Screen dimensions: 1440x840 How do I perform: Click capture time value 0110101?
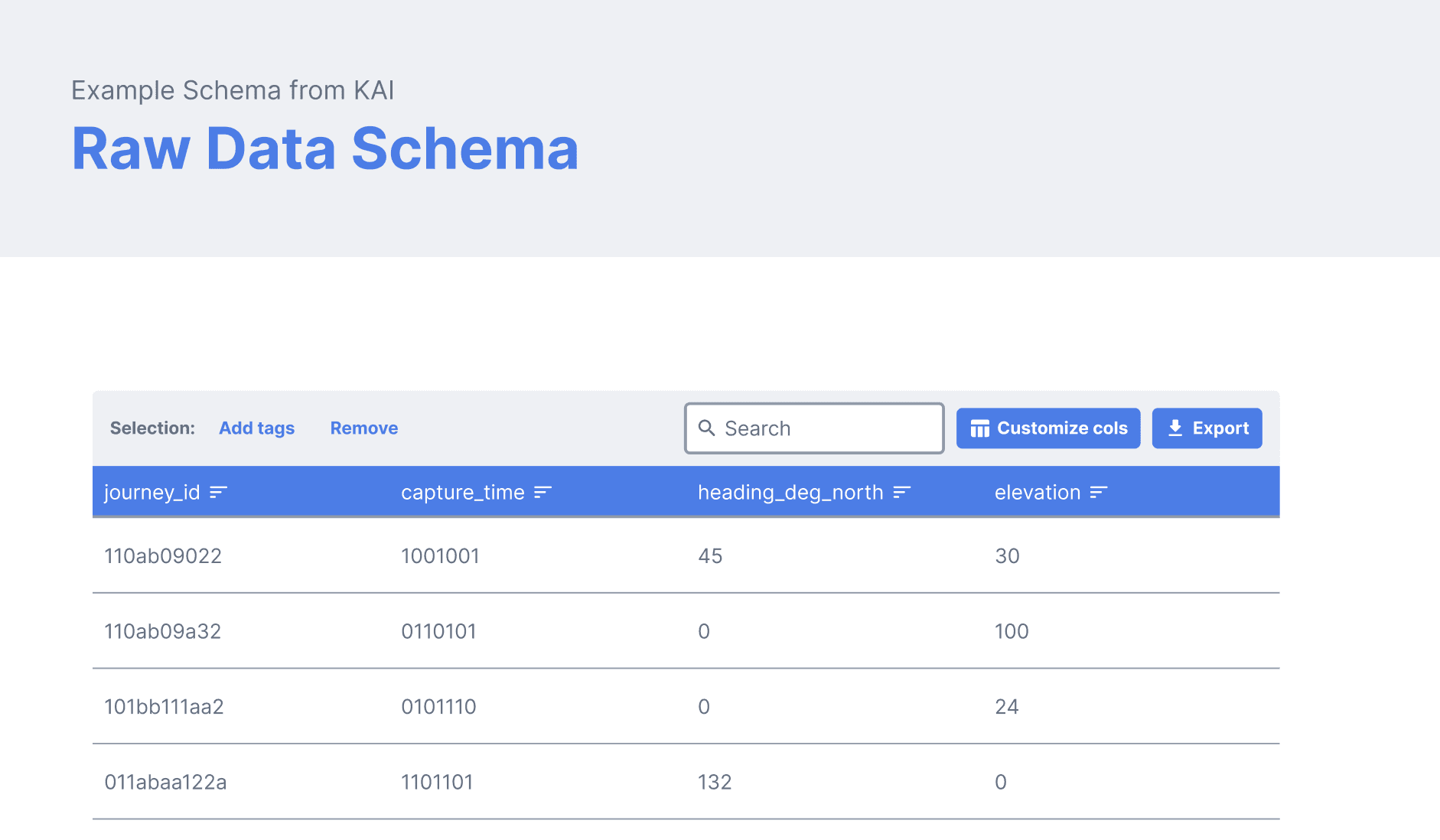pyautogui.click(x=439, y=631)
